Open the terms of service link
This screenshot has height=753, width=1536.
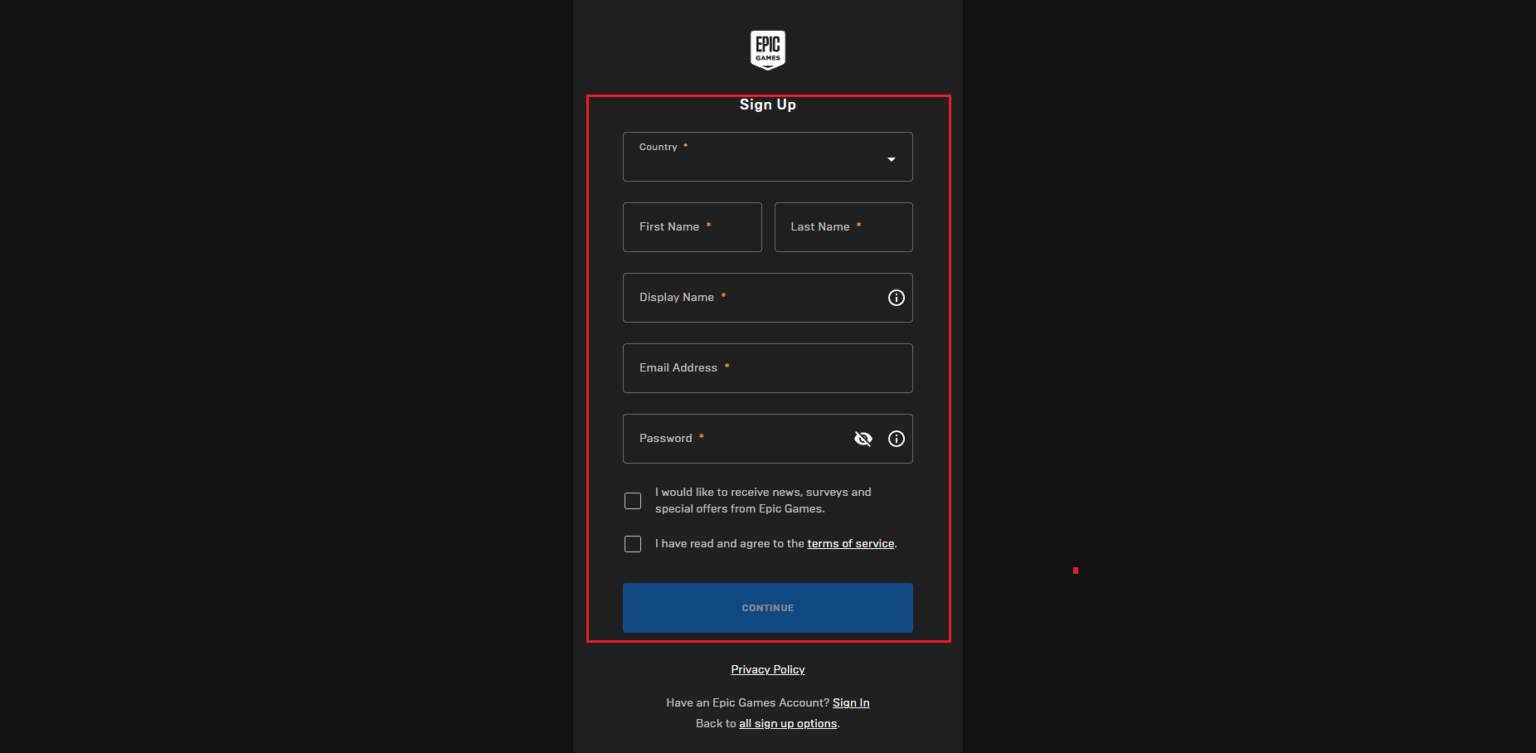tap(850, 543)
